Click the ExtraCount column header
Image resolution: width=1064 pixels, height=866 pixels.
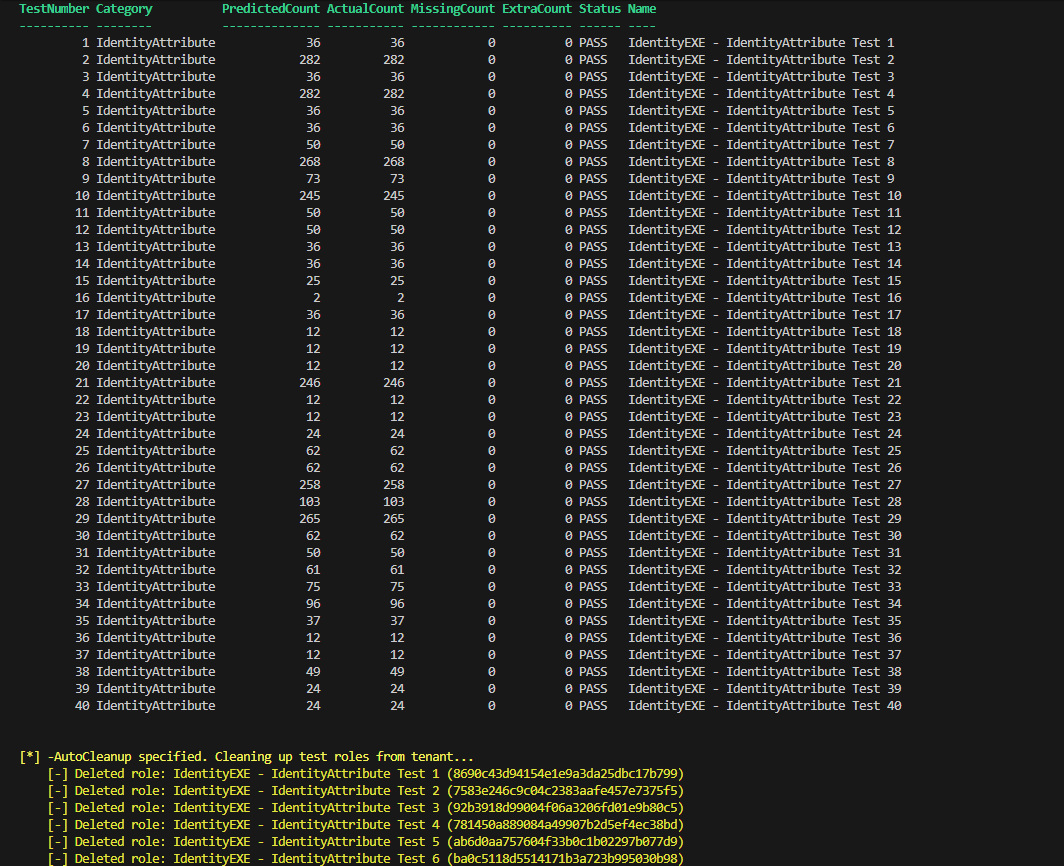point(537,9)
